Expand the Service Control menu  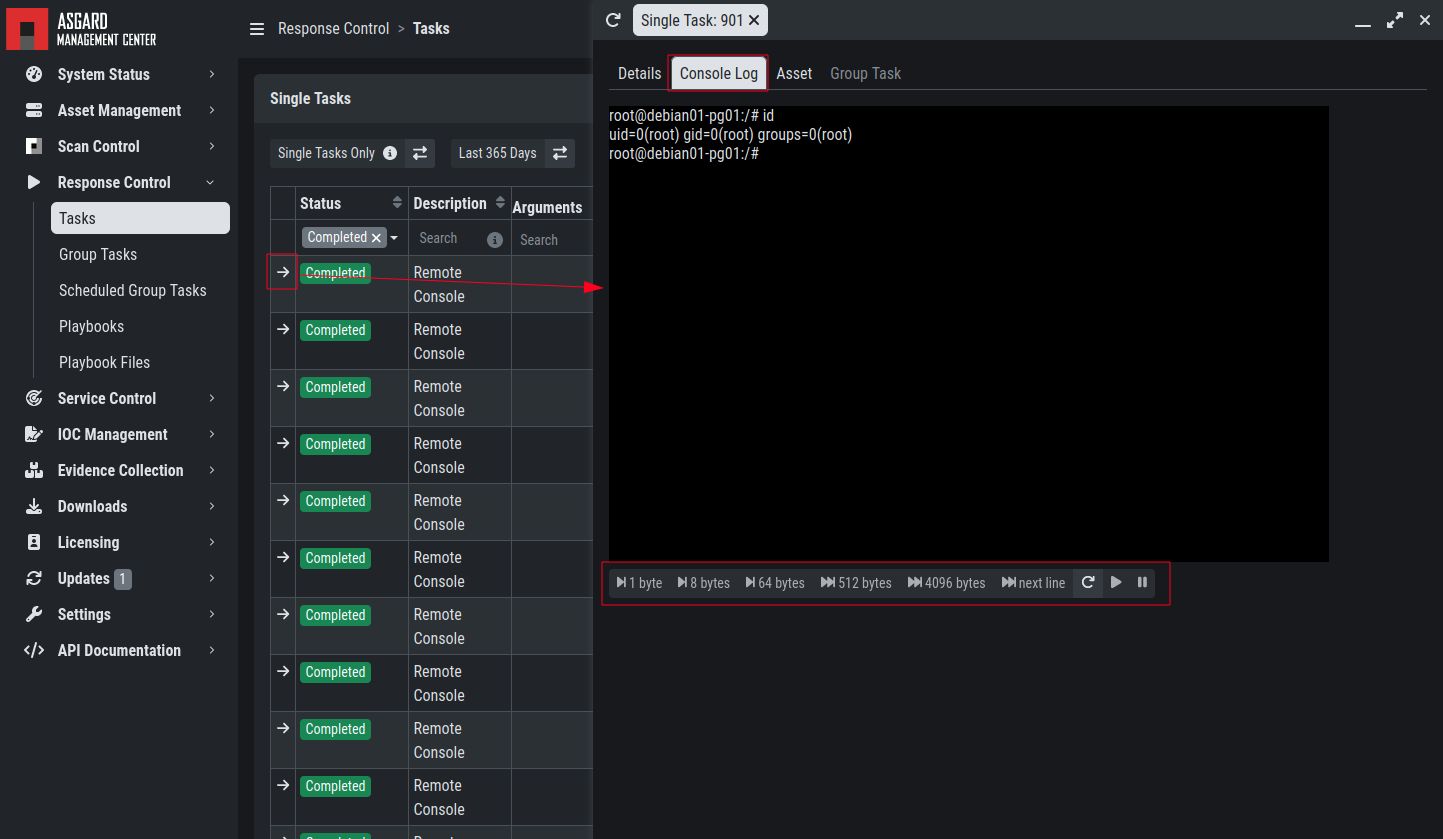coord(211,398)
